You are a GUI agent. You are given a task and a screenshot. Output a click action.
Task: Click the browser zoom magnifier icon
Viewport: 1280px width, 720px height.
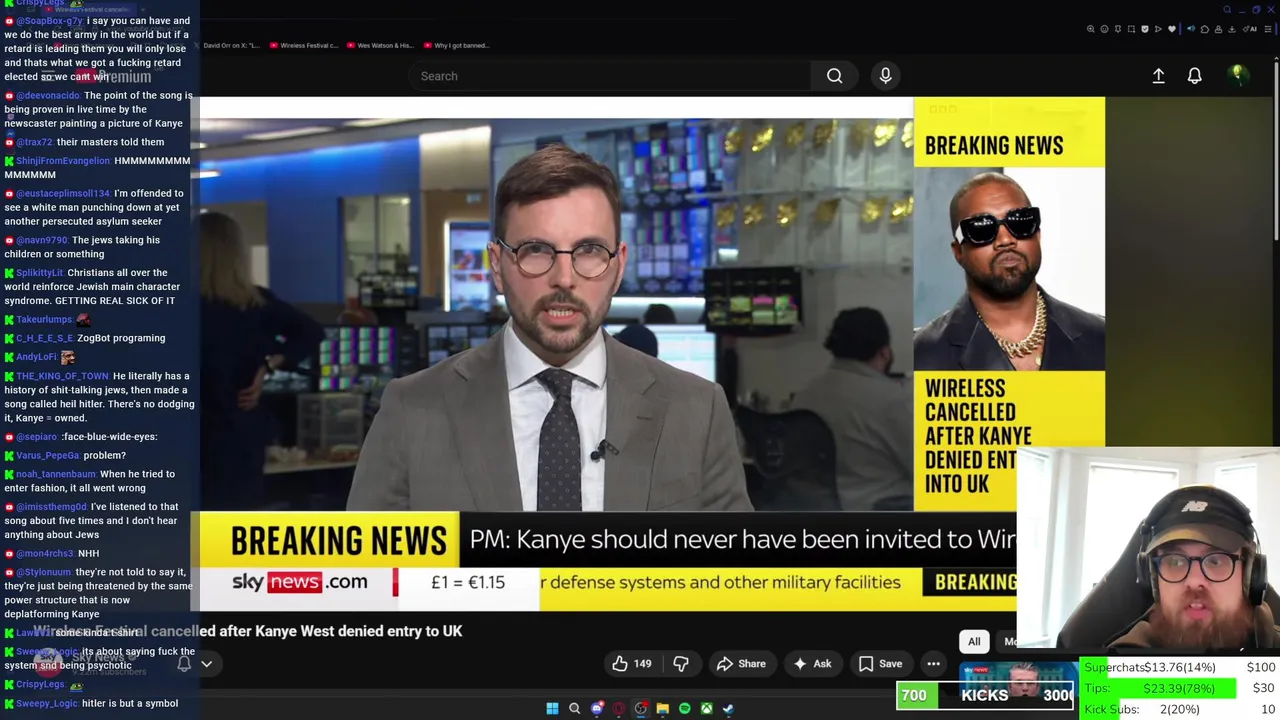coord(1090,29)
